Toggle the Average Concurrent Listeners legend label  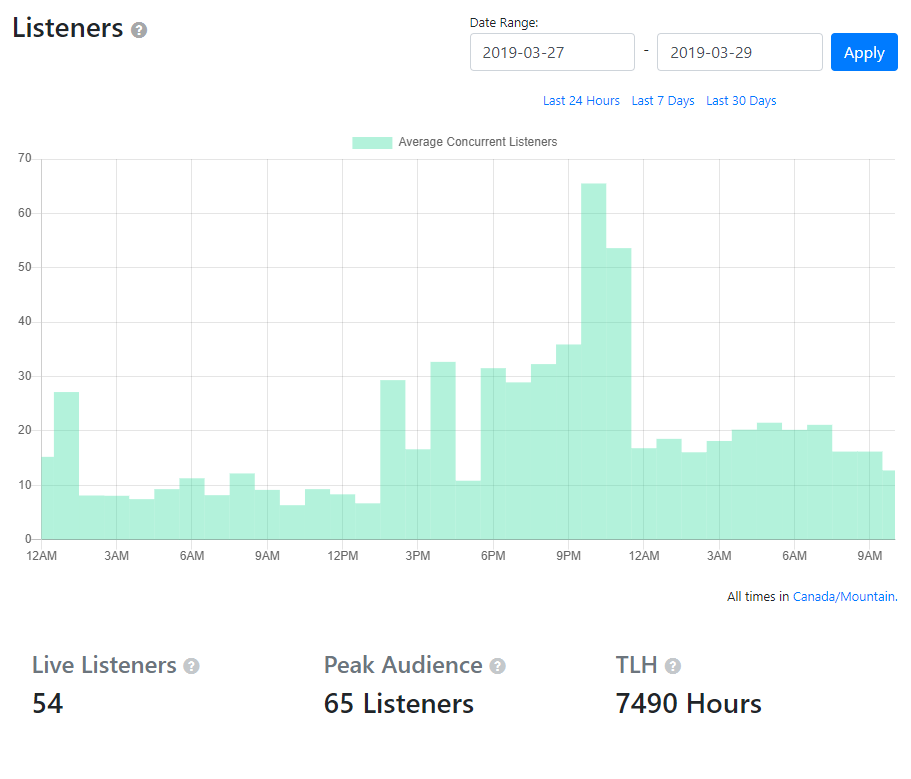tap(477, 142)
